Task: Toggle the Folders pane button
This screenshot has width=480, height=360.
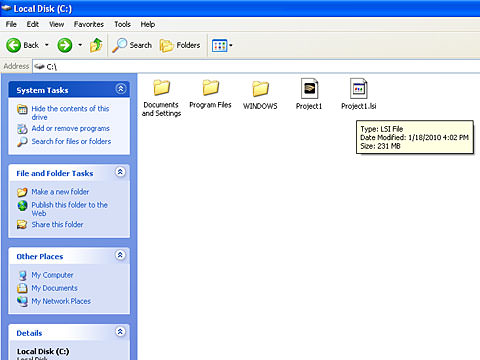Action: click(x=180, y=45)
